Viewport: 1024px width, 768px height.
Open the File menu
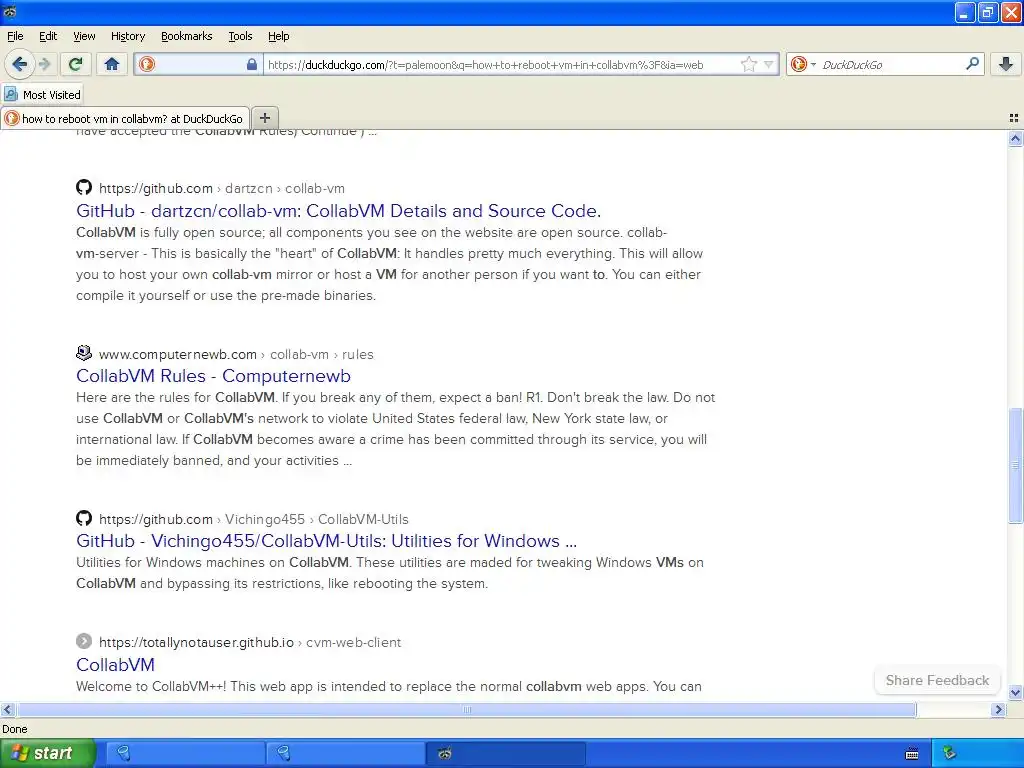(15, 36)
